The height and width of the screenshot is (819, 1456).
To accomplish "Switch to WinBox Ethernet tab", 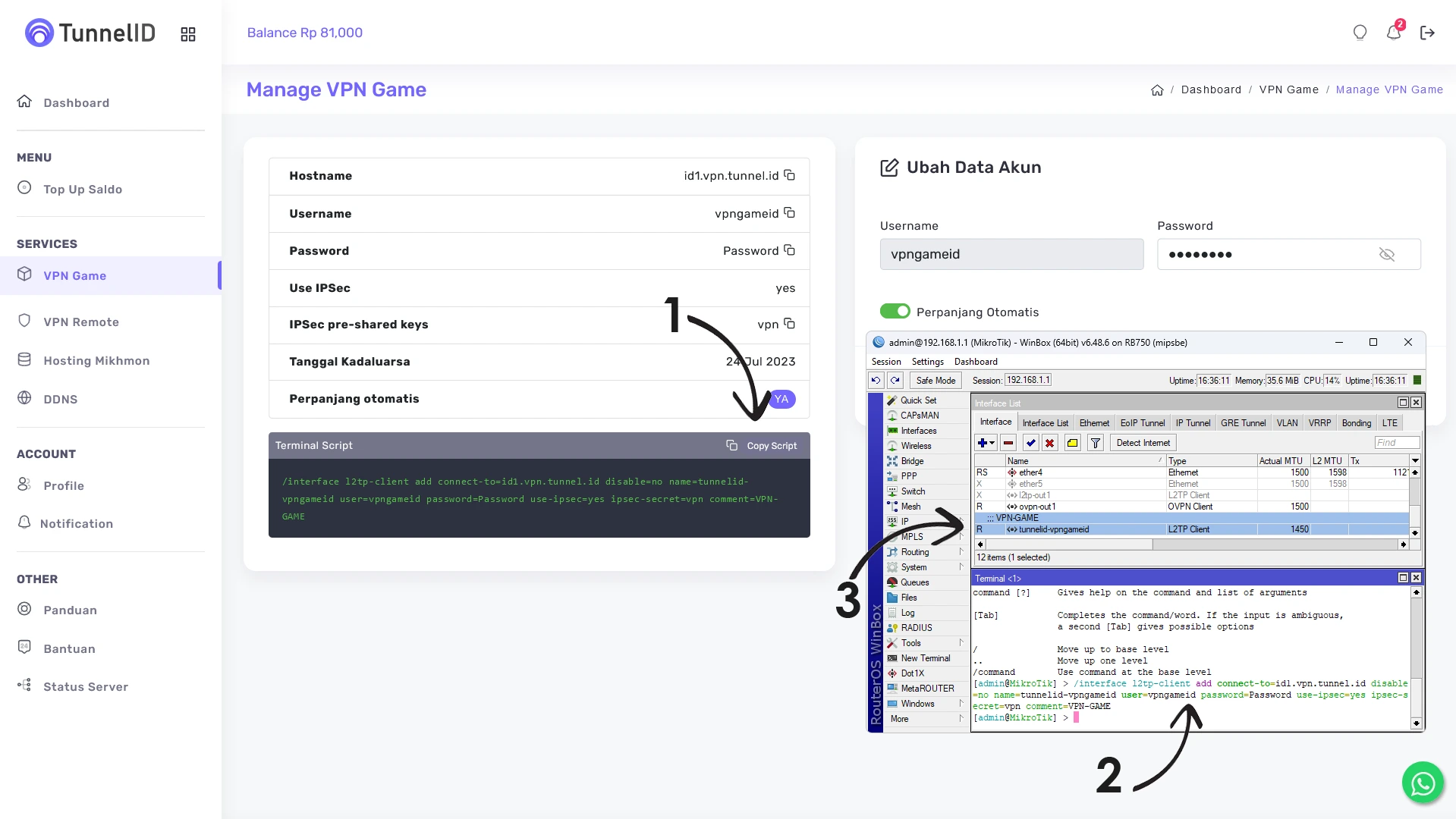I will coord(1094,423).
